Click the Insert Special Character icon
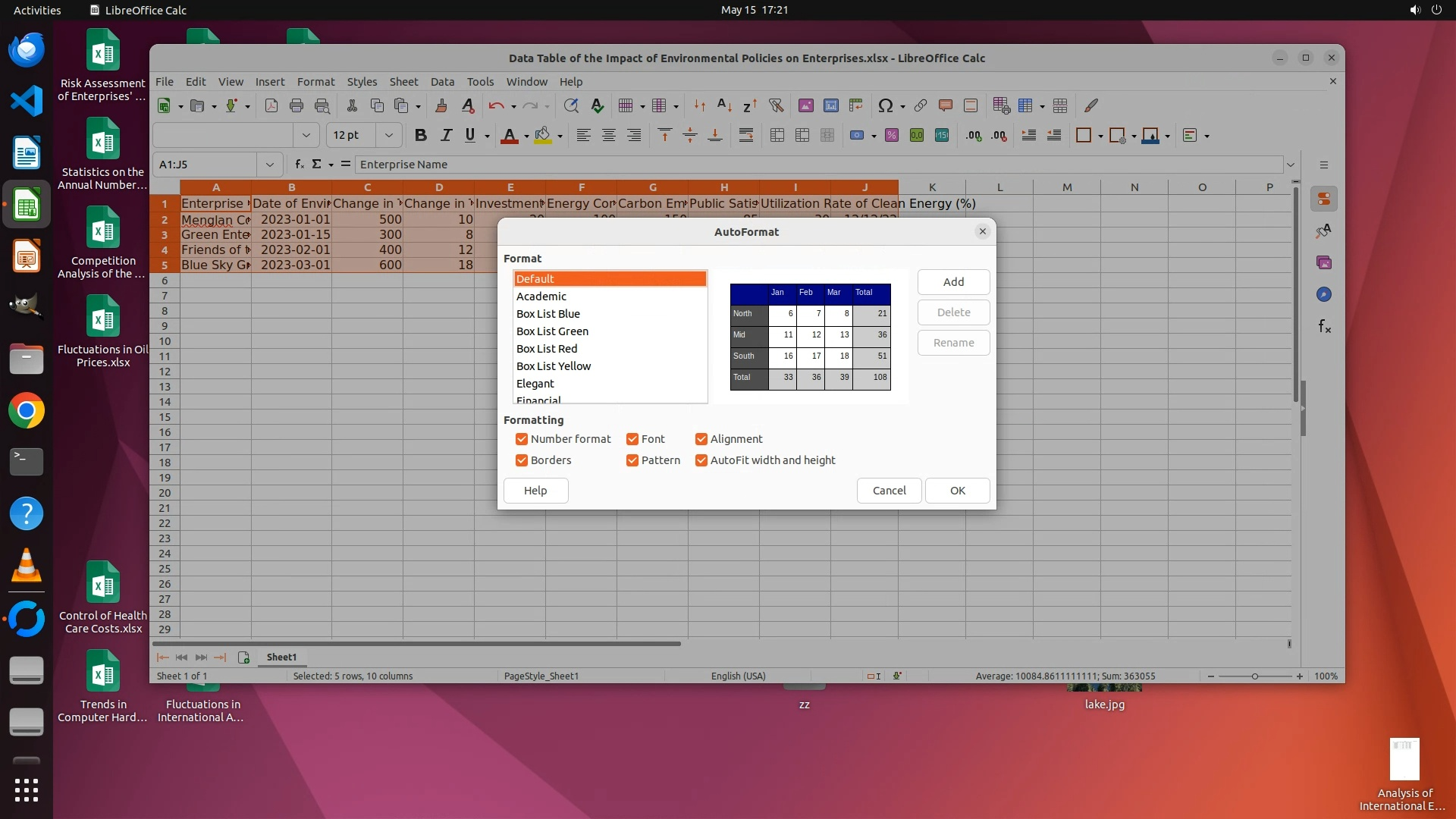Image resolution: width=1456 pixels, height=819 pixels. coord(885,106)
